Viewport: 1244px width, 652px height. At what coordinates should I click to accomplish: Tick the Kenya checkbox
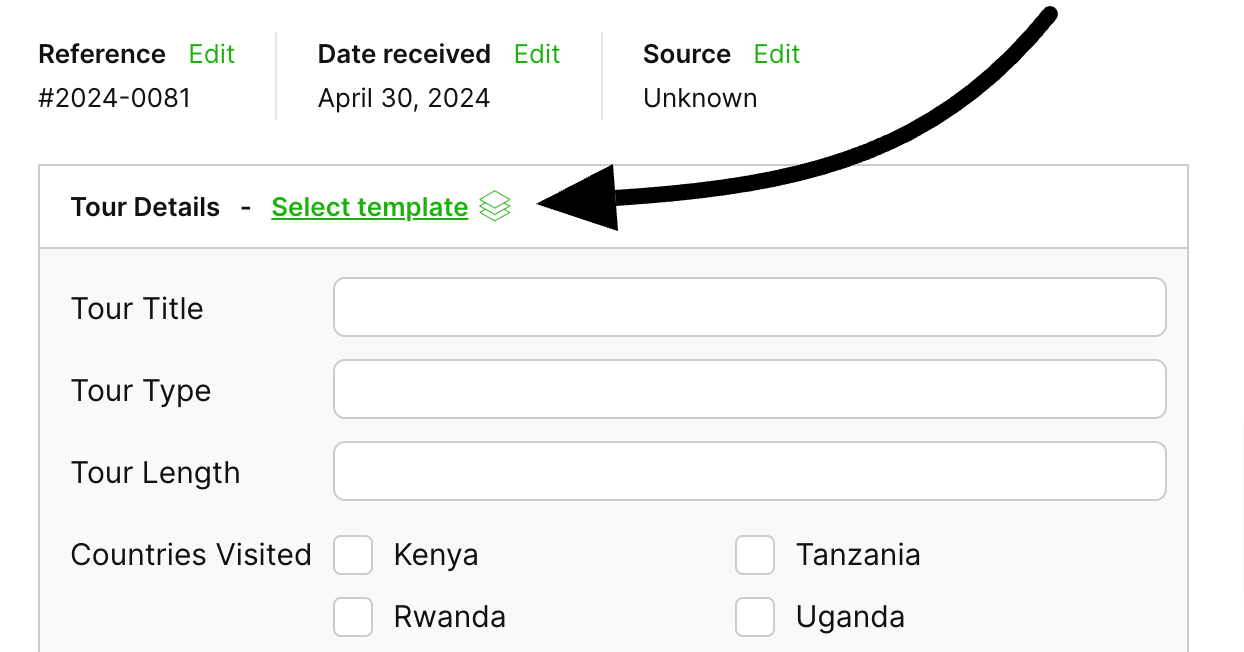[353, 555]
